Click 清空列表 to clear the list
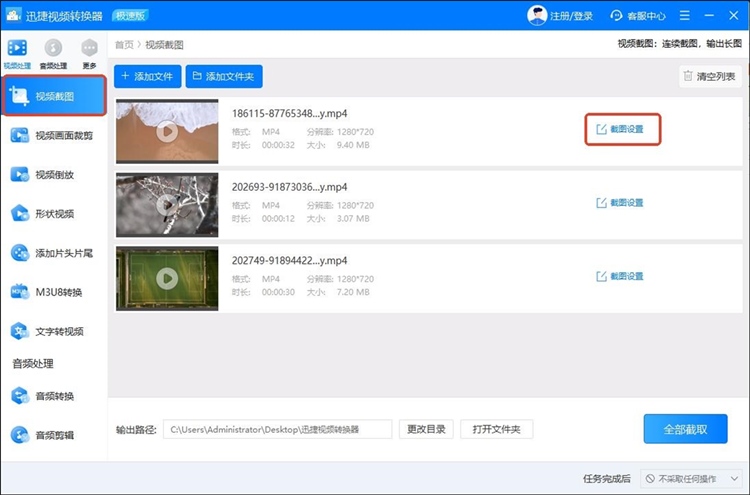Screen dimensions: 750x495 710,77
